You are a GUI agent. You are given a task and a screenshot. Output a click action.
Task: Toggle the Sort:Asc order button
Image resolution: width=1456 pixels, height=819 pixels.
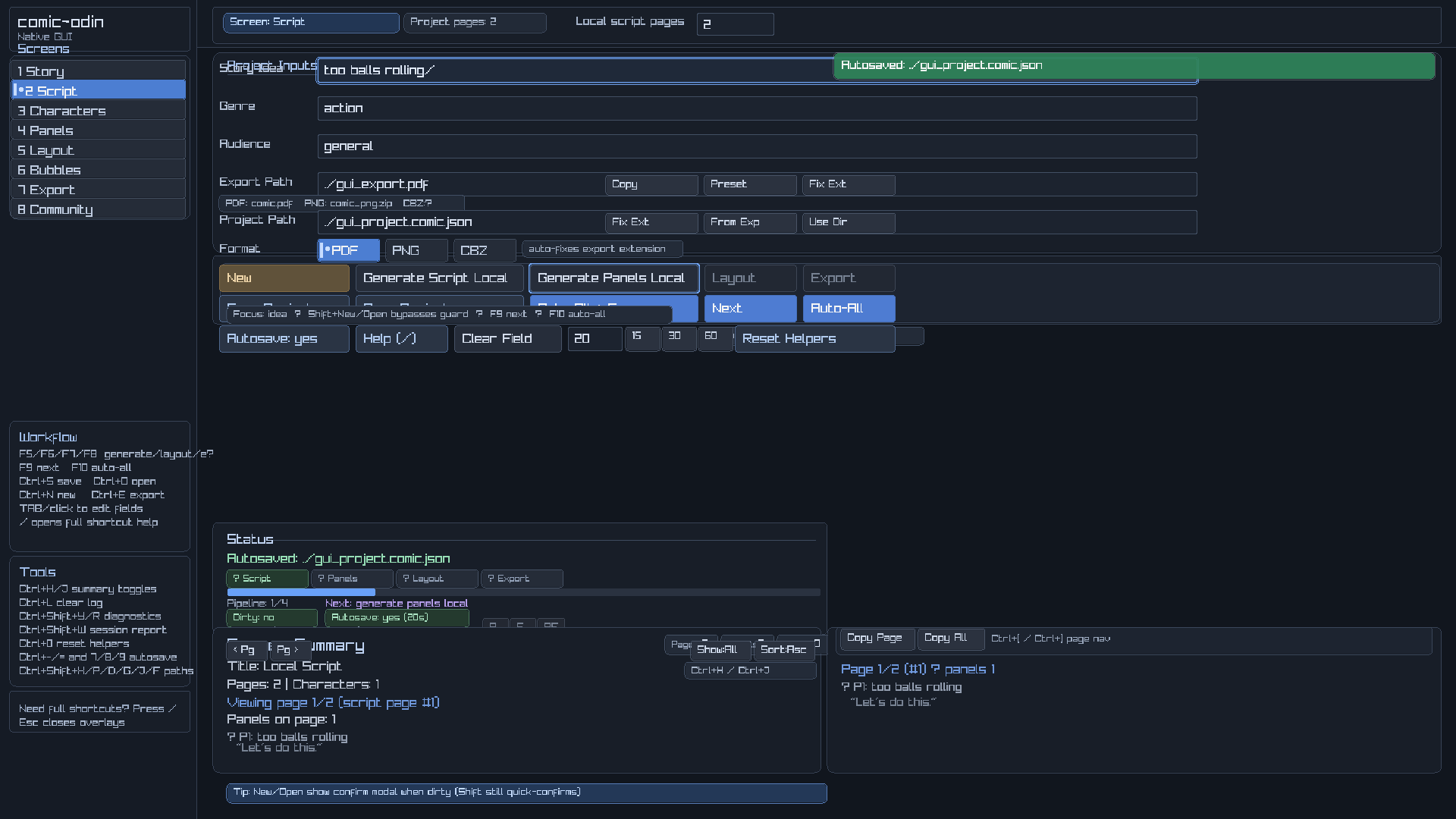(x=784, y=650)
